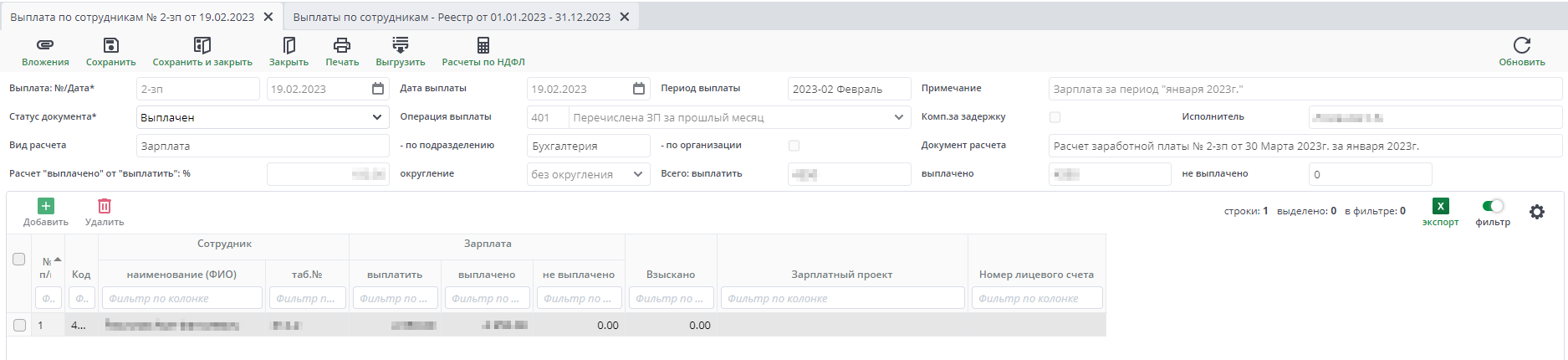
Task: Select the checkbox of row 1
Action: point(19,325)
